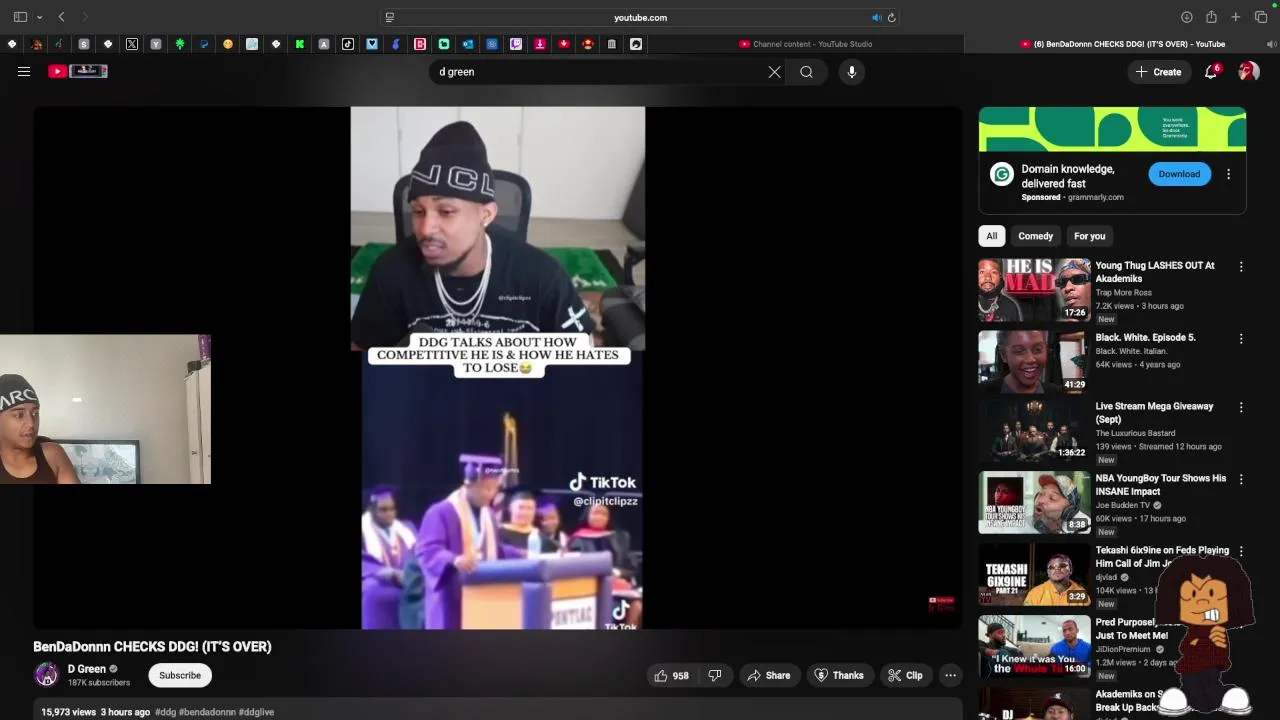Click the youtube.com address bar
Image resolution: width=1280 pixels, height=720 pixels.
tap(640, 17)
